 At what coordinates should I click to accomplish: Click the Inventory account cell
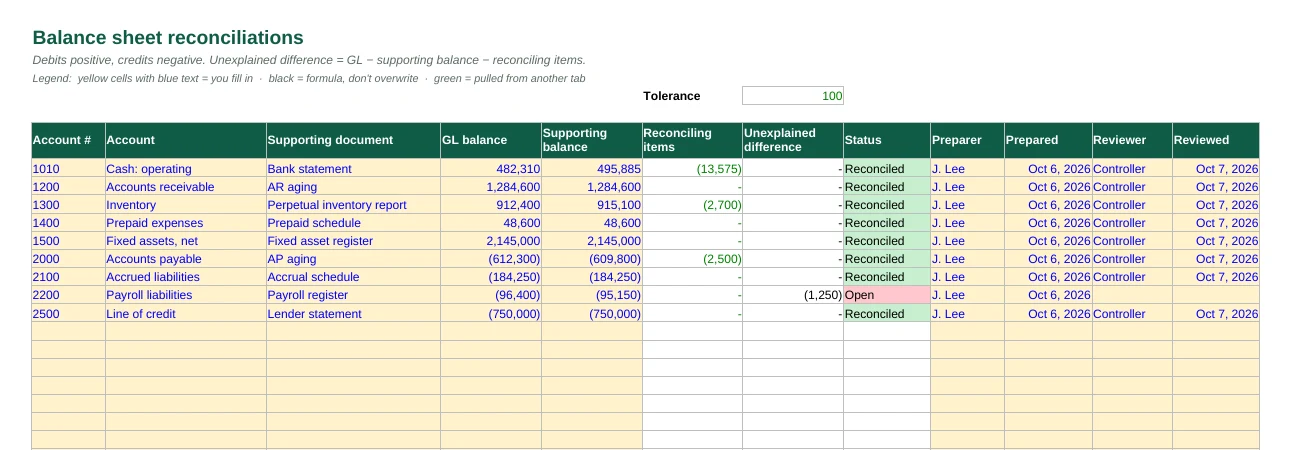pos(186,205)
